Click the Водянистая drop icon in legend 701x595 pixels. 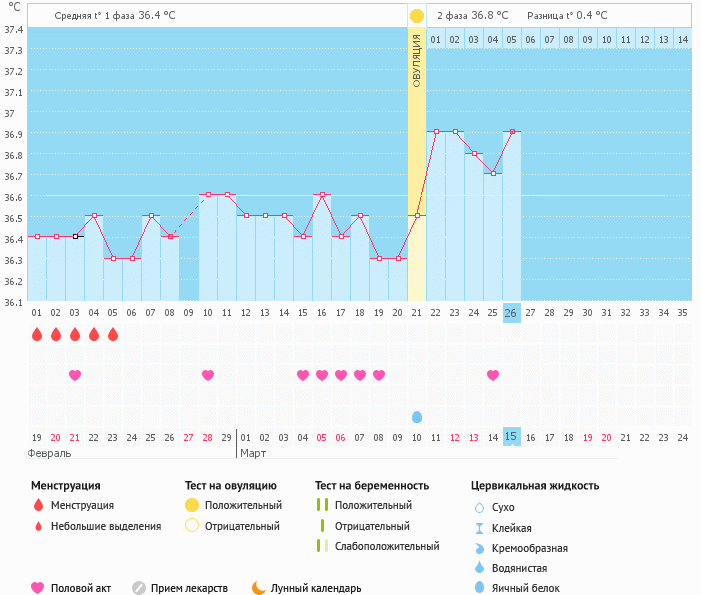[x=479, y=568]
